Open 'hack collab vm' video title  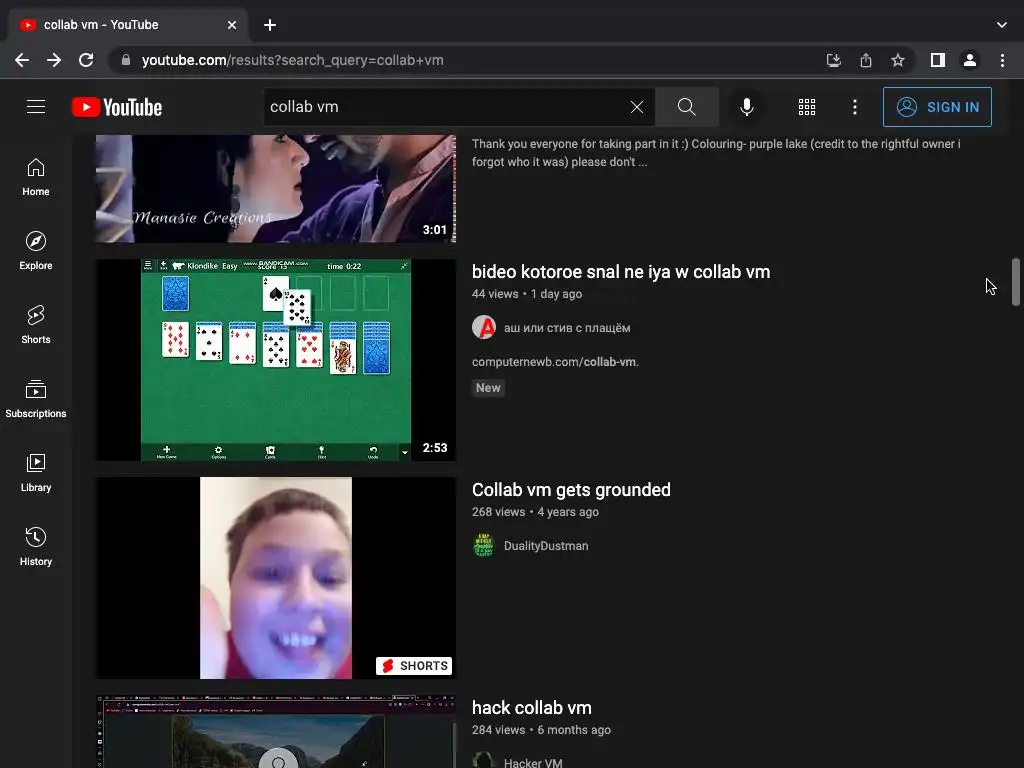pos(532,708)
